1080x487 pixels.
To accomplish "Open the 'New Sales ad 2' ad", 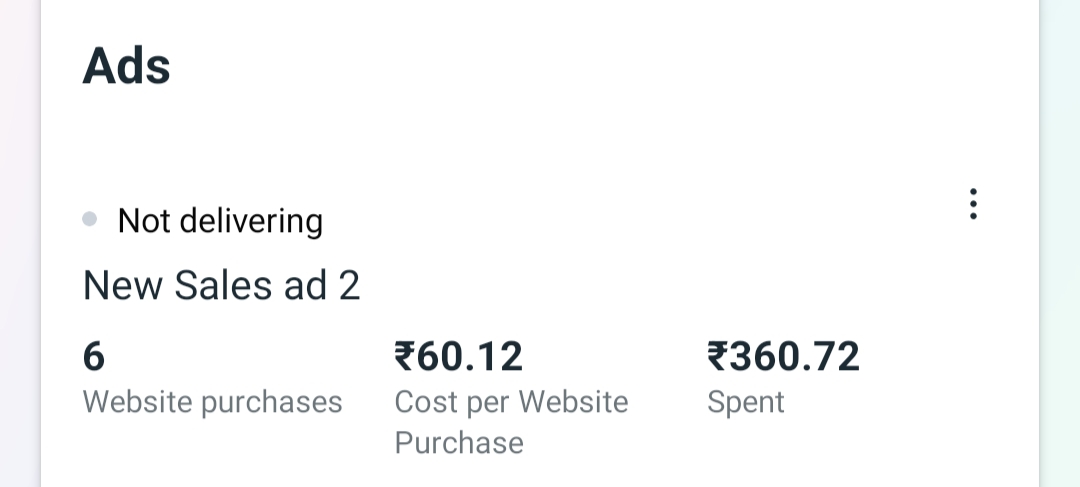I will point(221,286).
